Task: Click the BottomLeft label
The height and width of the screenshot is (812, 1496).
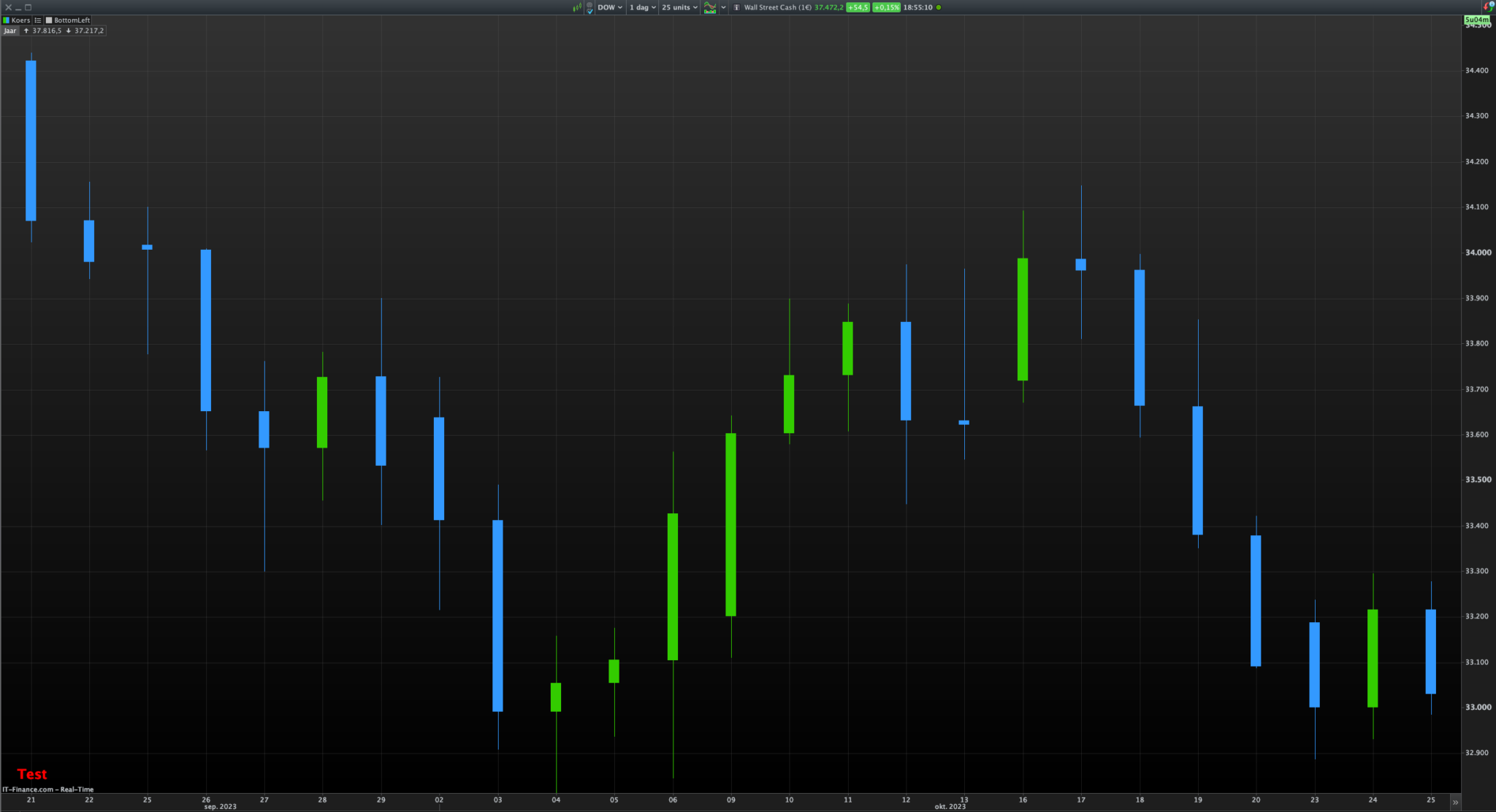Action: 72,20
